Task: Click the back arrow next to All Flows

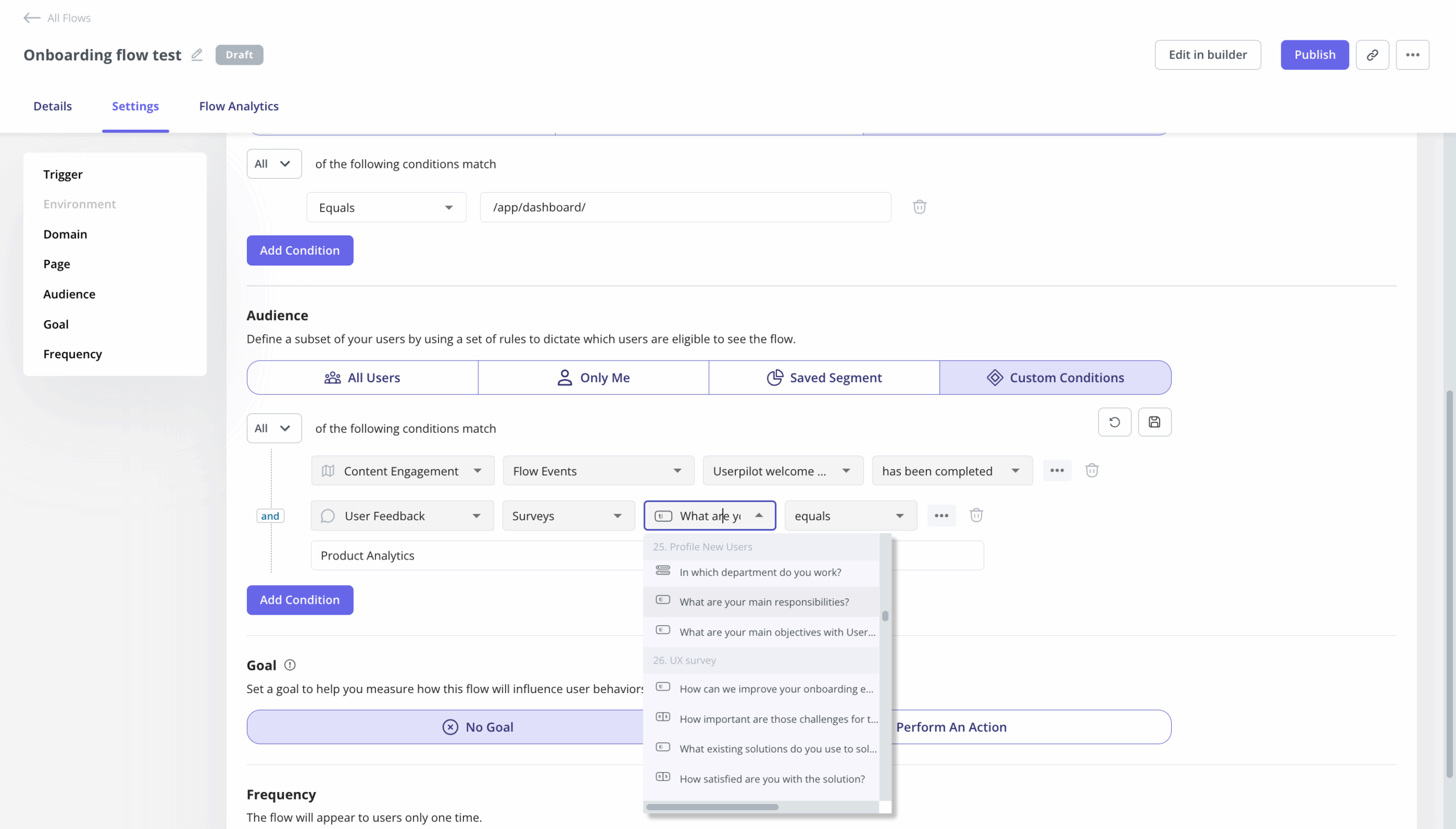Action: [32, 18]
